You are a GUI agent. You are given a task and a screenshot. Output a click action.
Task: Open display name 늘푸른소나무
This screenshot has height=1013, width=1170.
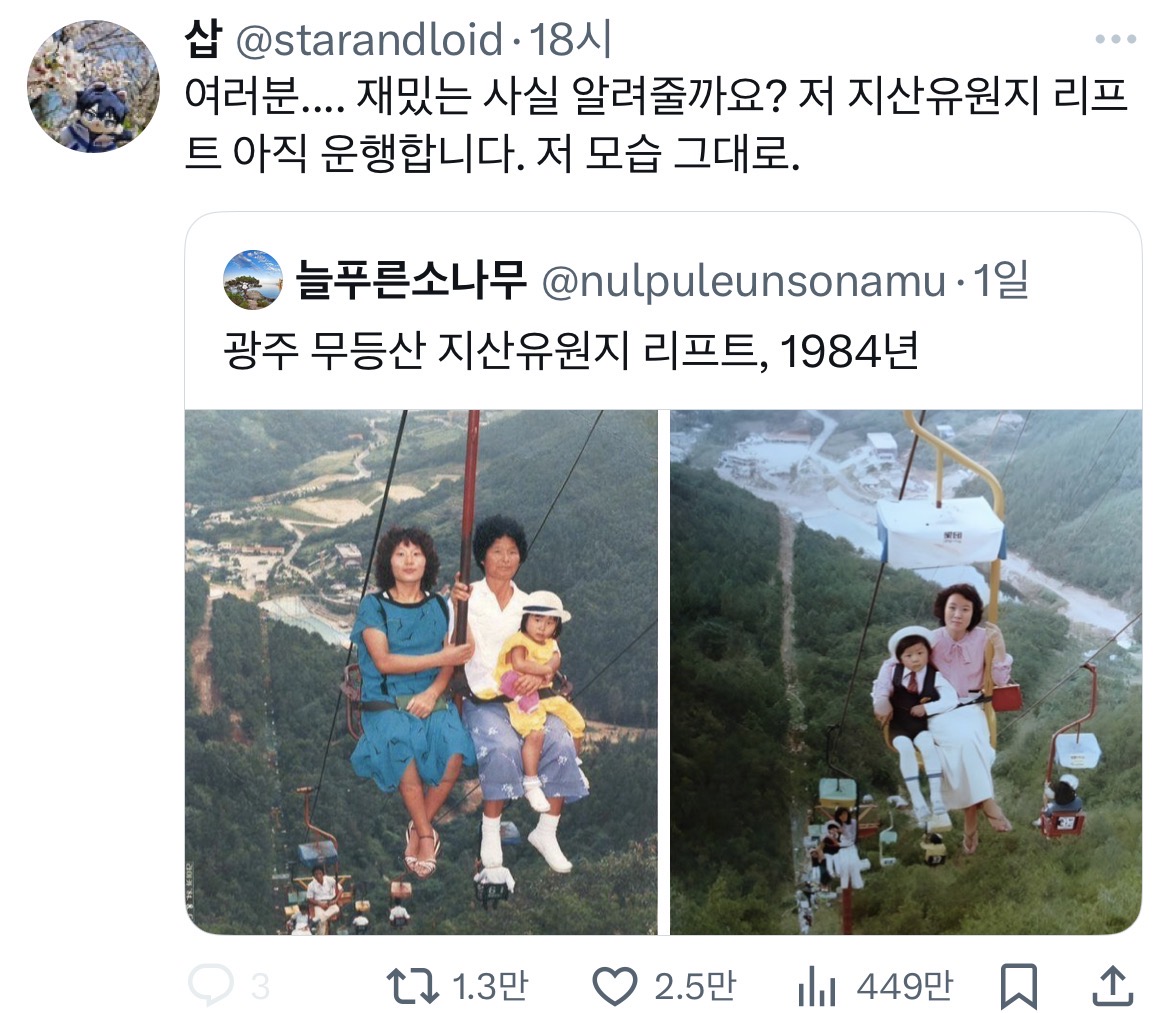pyautogui.click(x=411, y=280)
